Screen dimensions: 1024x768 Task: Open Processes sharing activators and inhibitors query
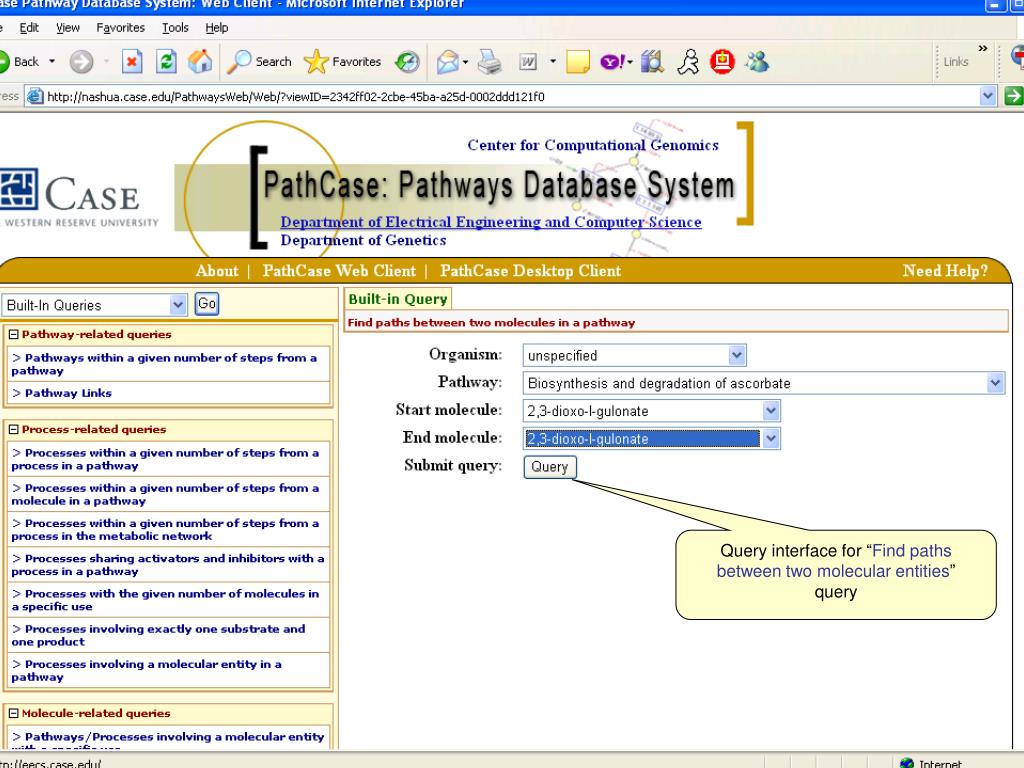pos(167,565)
